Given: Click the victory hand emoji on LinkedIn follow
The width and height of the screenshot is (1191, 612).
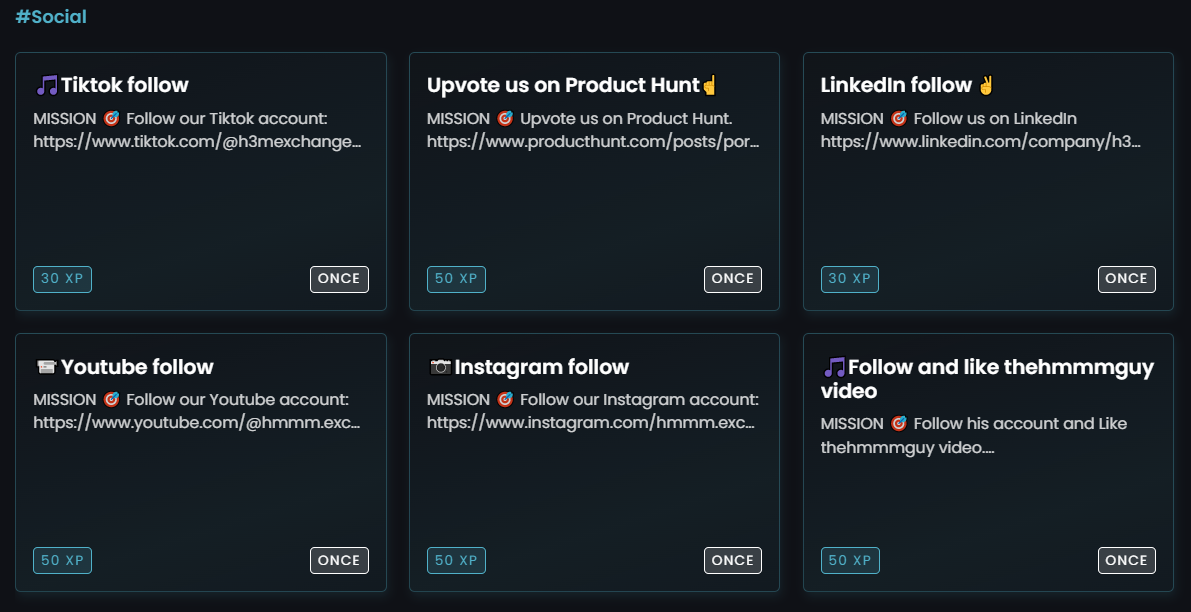Looking at the screenshot, I should (x=986, y=85).
